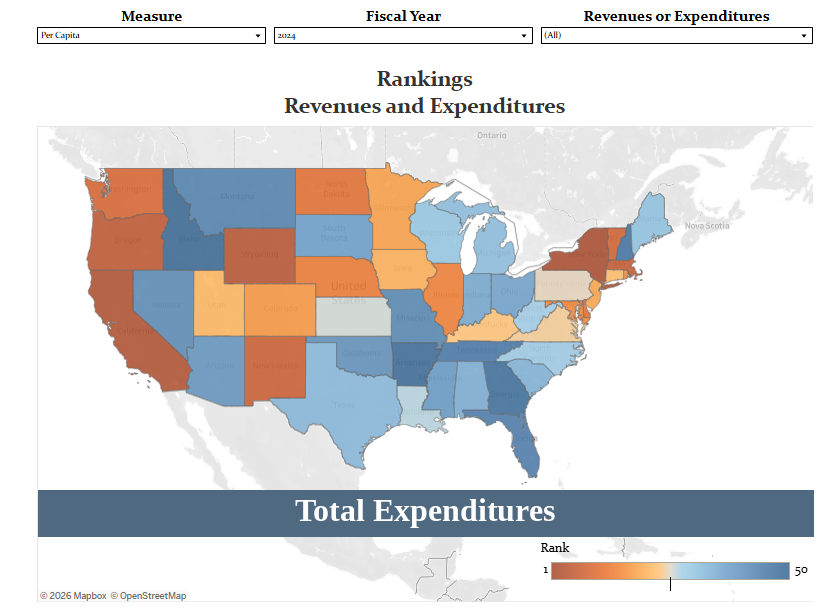Click the Rankings title text
820x611 pixels.
[x=425, y=80]
